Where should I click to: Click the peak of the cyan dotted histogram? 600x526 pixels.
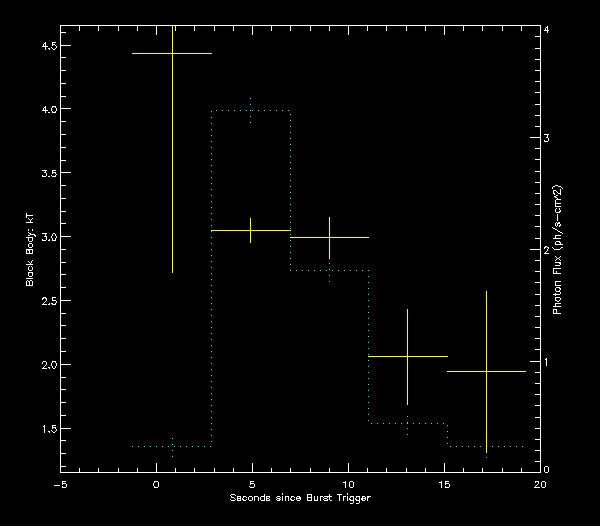point(250,111)
